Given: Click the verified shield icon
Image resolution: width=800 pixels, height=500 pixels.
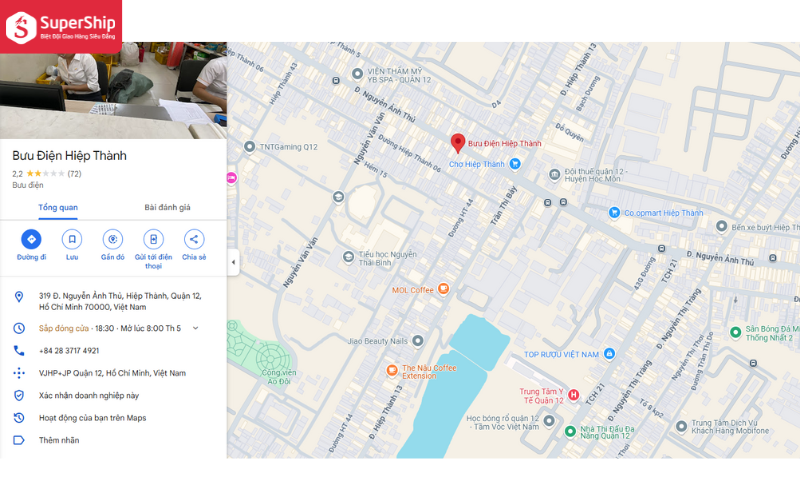Looking at the screenshot, I should pyautogui.click(x=19, y=395).
